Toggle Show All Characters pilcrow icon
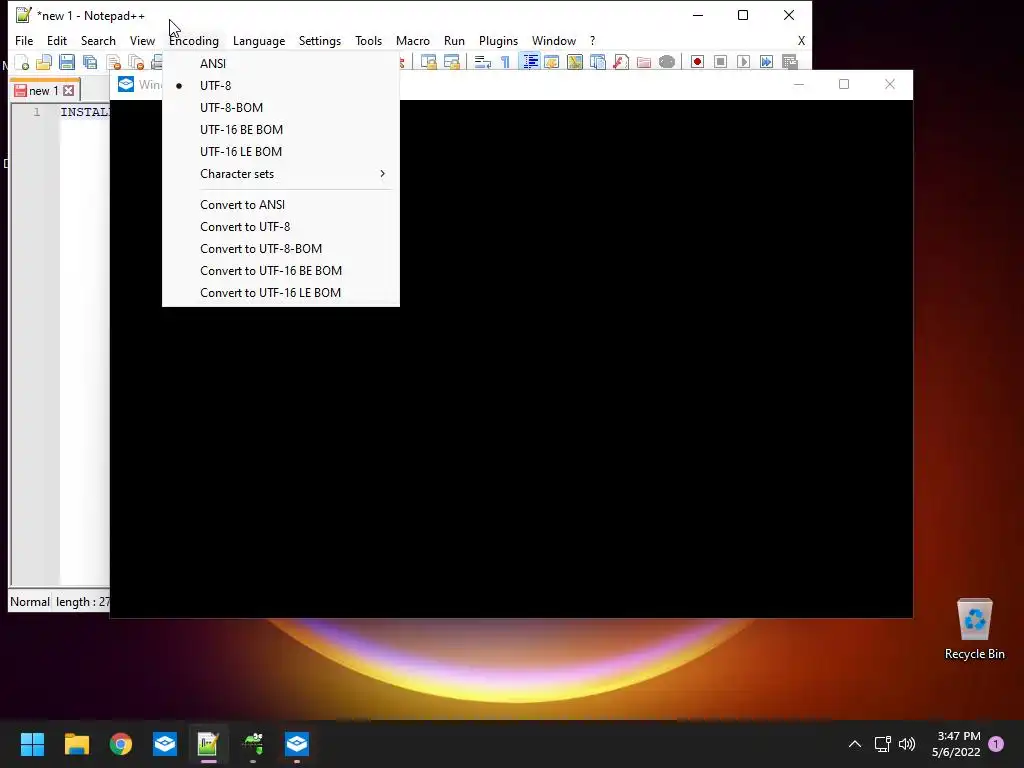 (x=505, y=62)
